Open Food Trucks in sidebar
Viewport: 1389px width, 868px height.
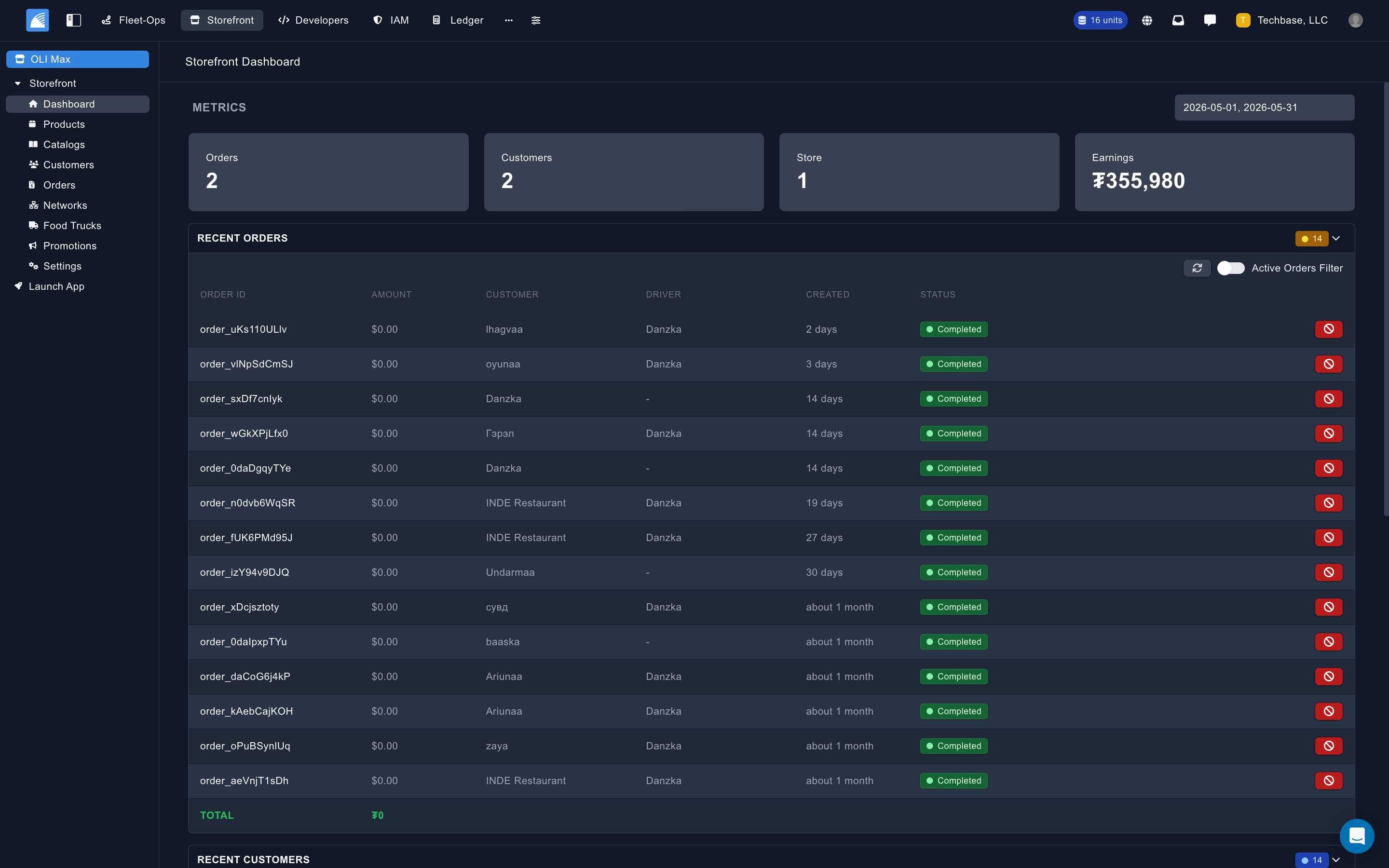click(x=78, y=226)
